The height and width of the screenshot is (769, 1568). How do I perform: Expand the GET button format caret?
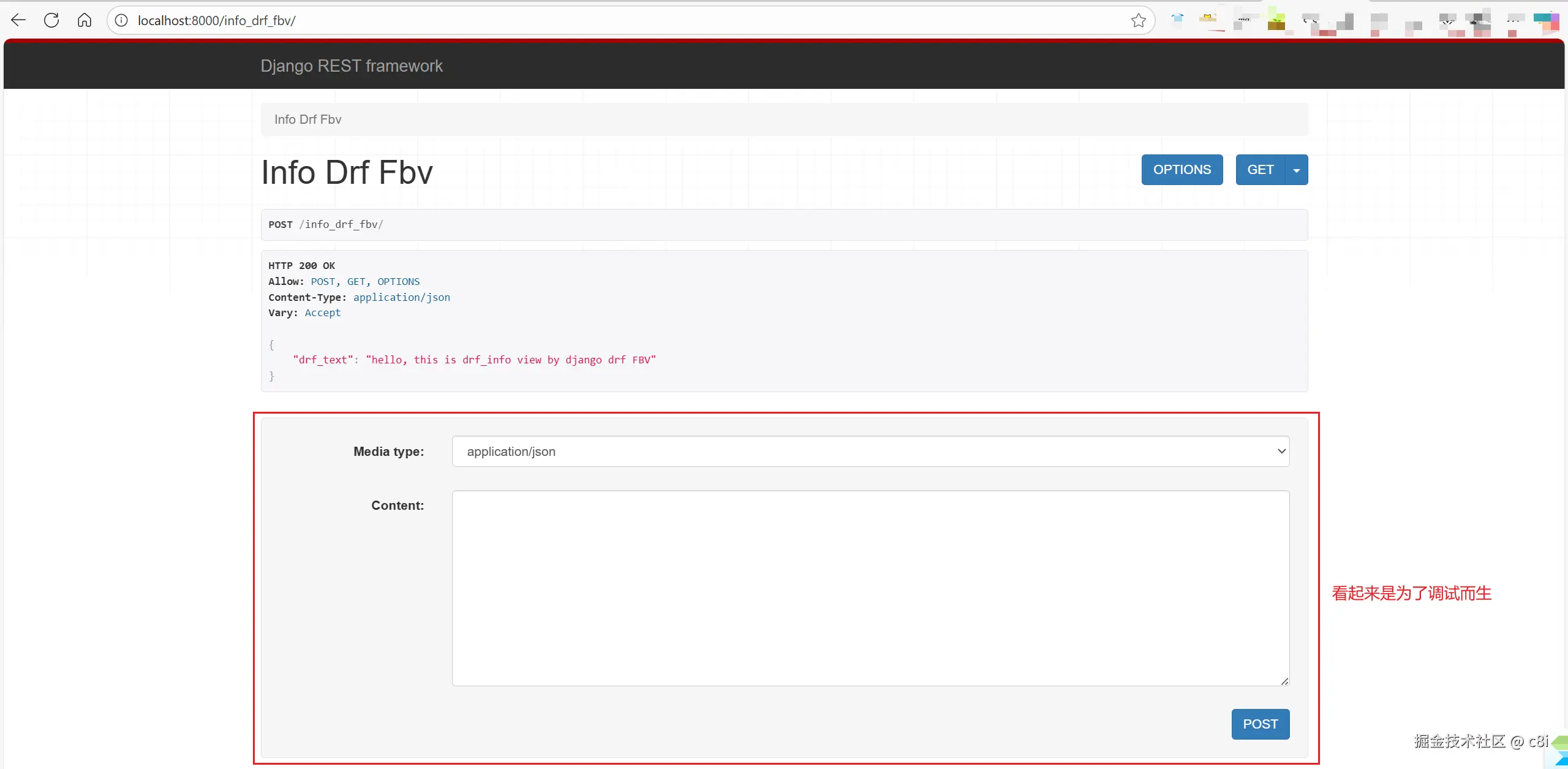coord(1296,170)
